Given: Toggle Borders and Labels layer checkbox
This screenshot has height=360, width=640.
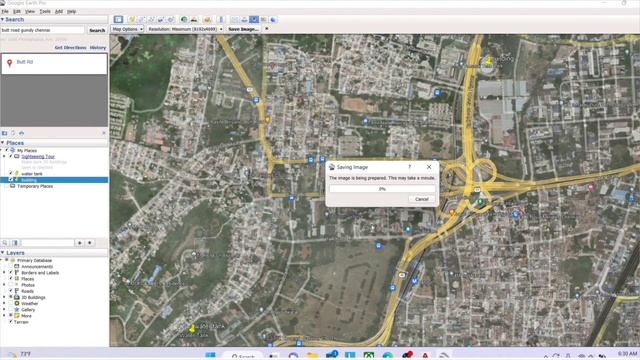Looking at the screenshot, I should click(x=11, y=272).
